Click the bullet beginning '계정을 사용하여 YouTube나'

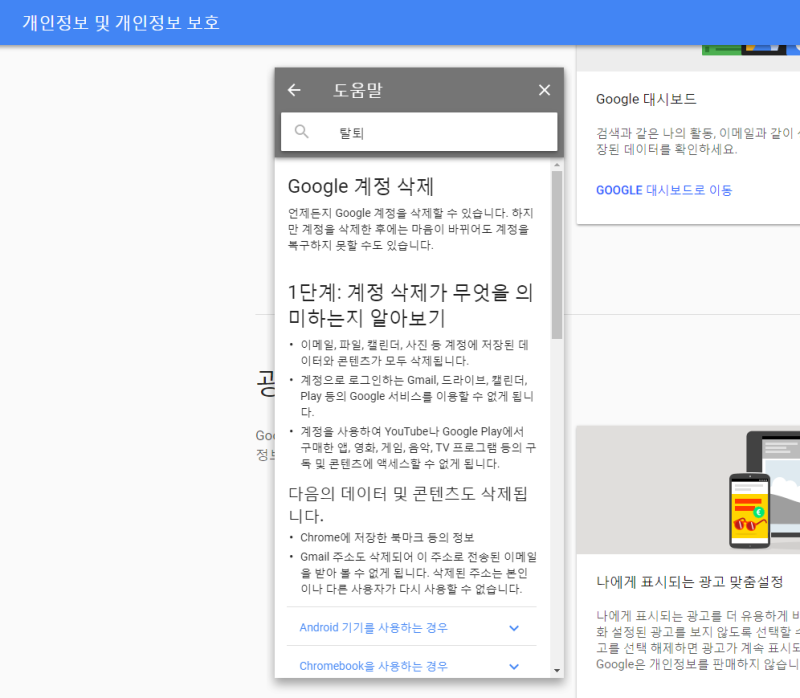(418, 447)
